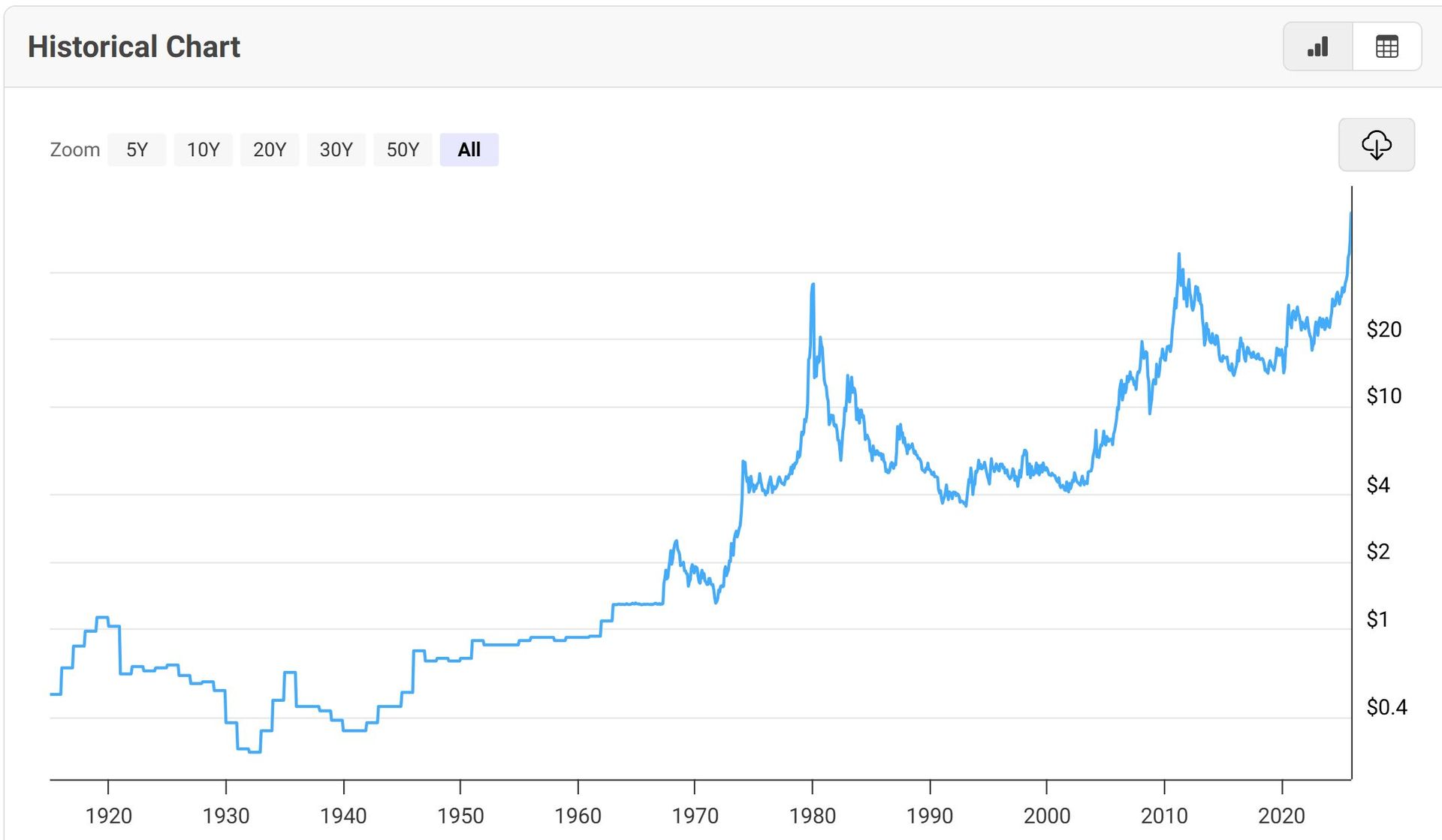The width and height of the screenshot is (1442, 840).
Task: Click the 1950 x-axis label
Action: click(460, 815)
